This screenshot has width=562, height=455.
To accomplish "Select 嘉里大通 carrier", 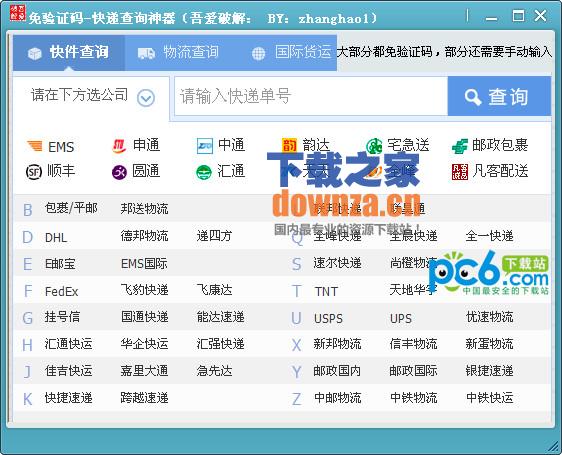I will (144, 371).
